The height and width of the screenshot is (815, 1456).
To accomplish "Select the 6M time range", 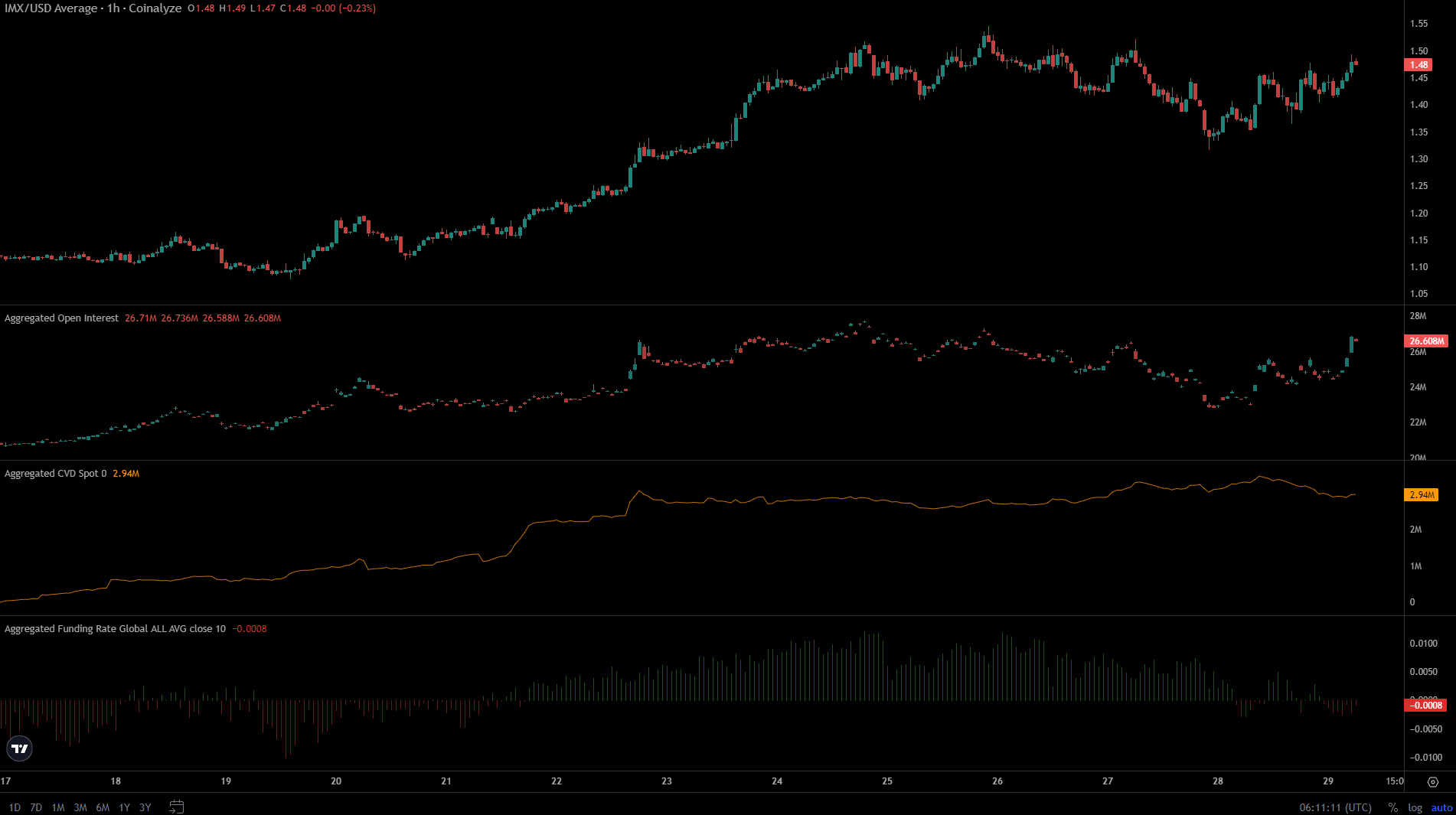I will point(103,807).
